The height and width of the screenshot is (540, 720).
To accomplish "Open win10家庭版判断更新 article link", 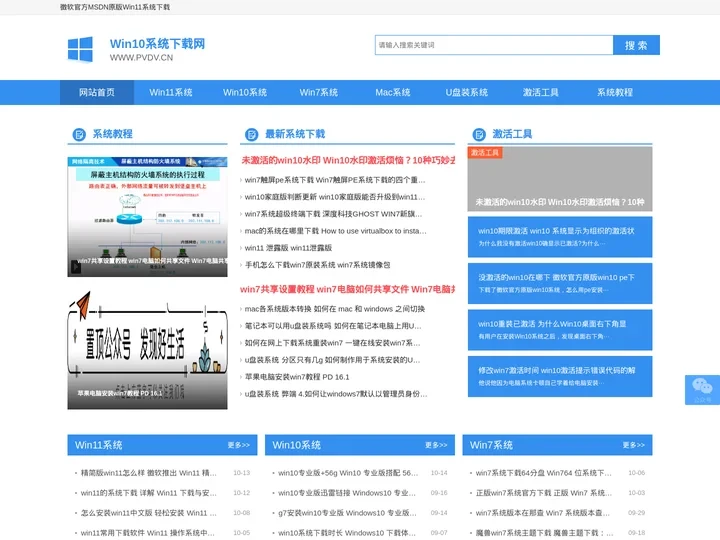I will [x=335, y=197].
